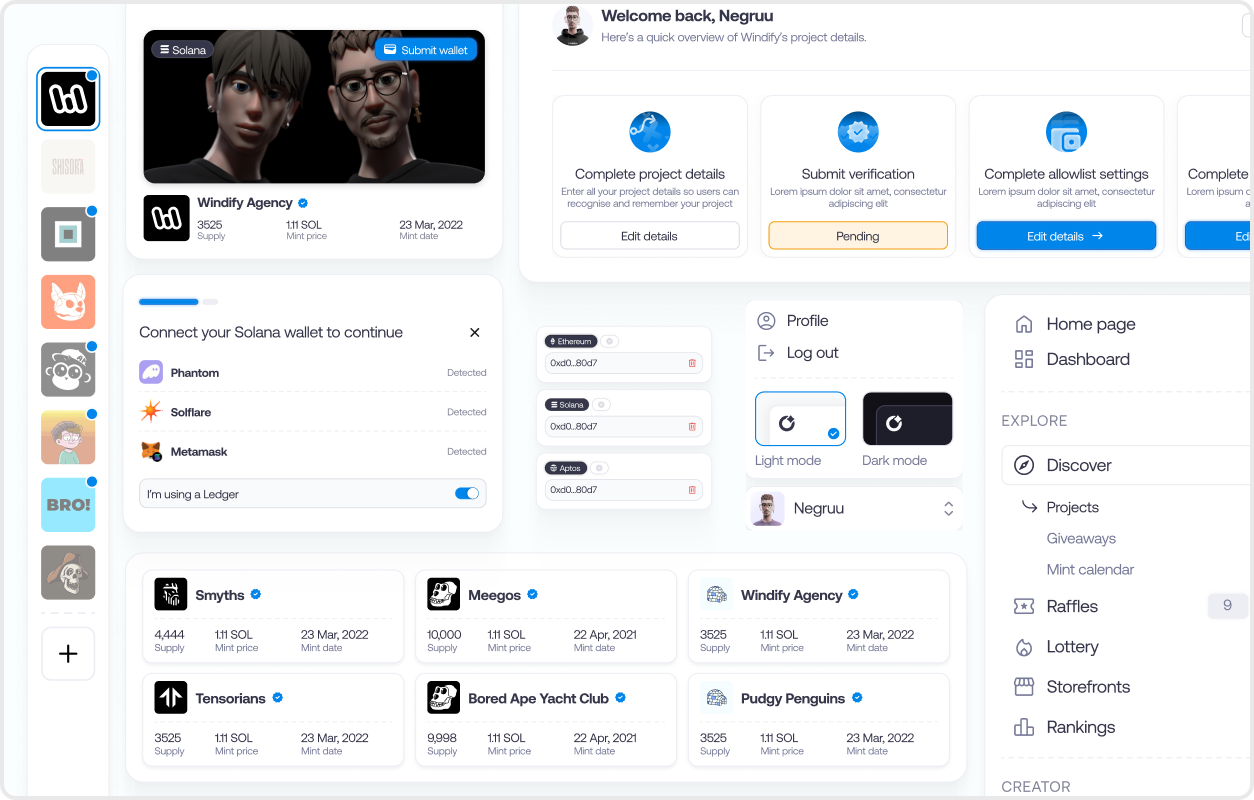Viewport: 1254px width, 800px height.
Task: Click Edit details under Complete allowlist settings
Action: [1066, 236]
